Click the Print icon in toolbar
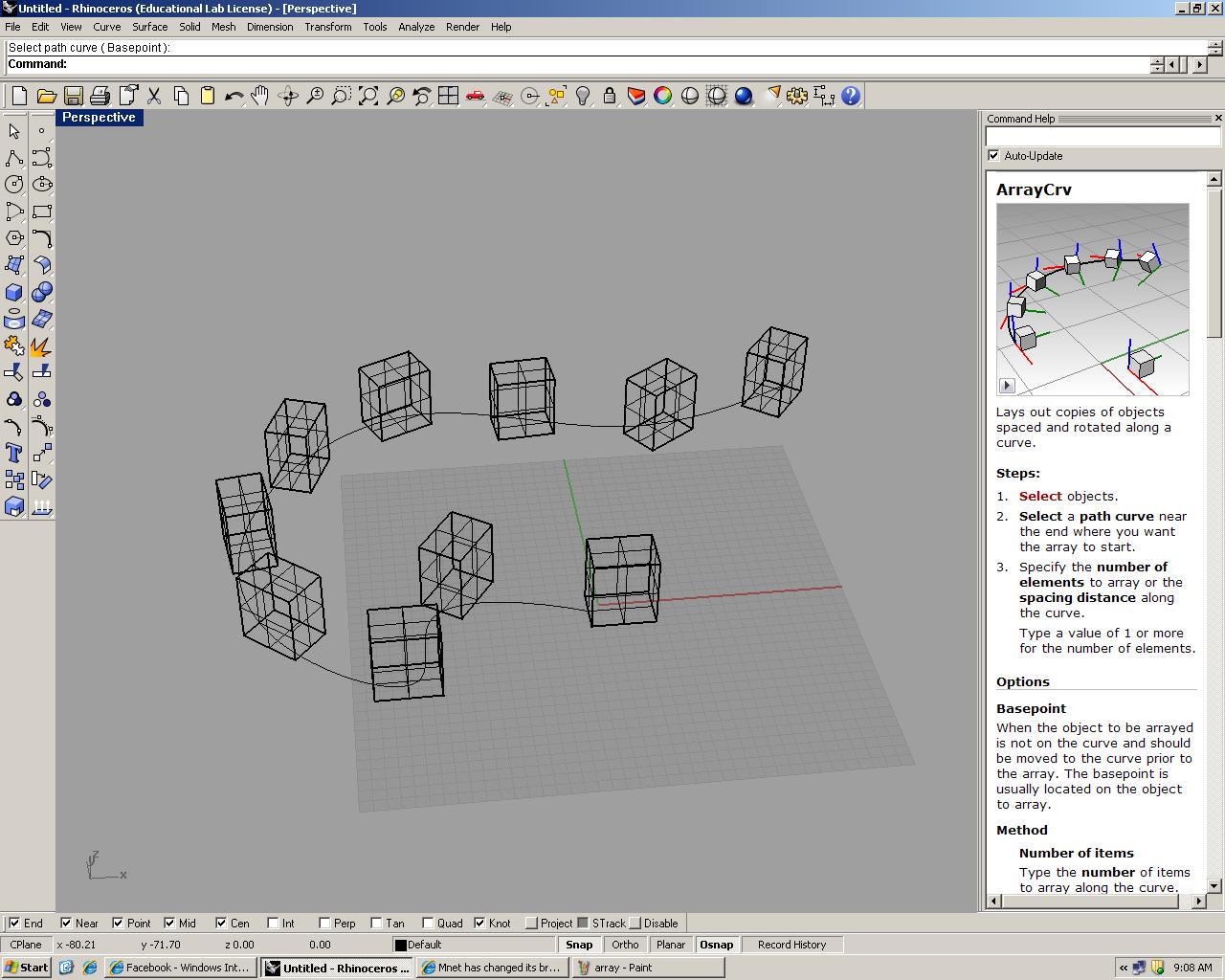Image resolution: width=1225 pixels, height=980 pixels. 100,96
